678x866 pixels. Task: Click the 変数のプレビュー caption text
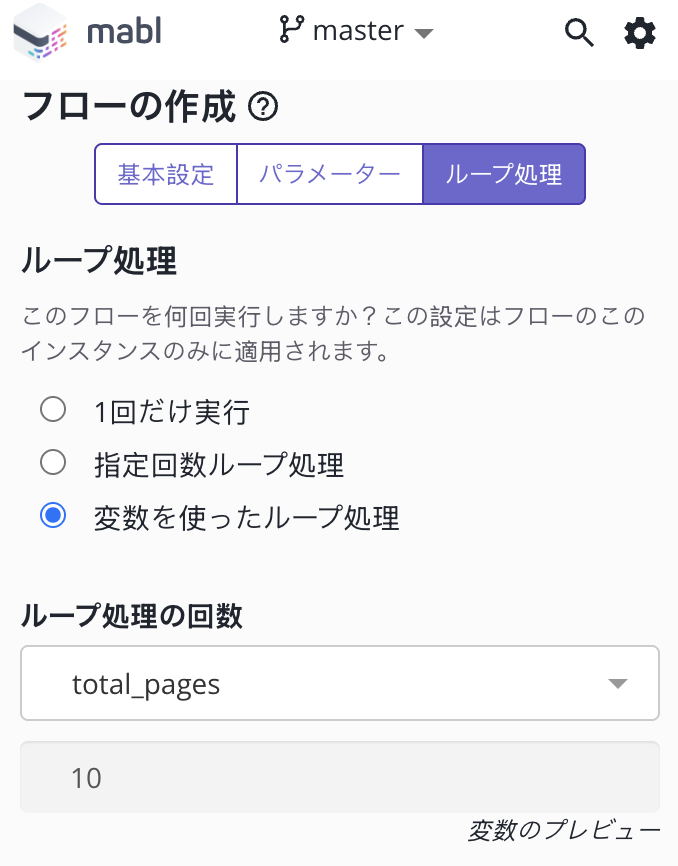pos(563,830)
